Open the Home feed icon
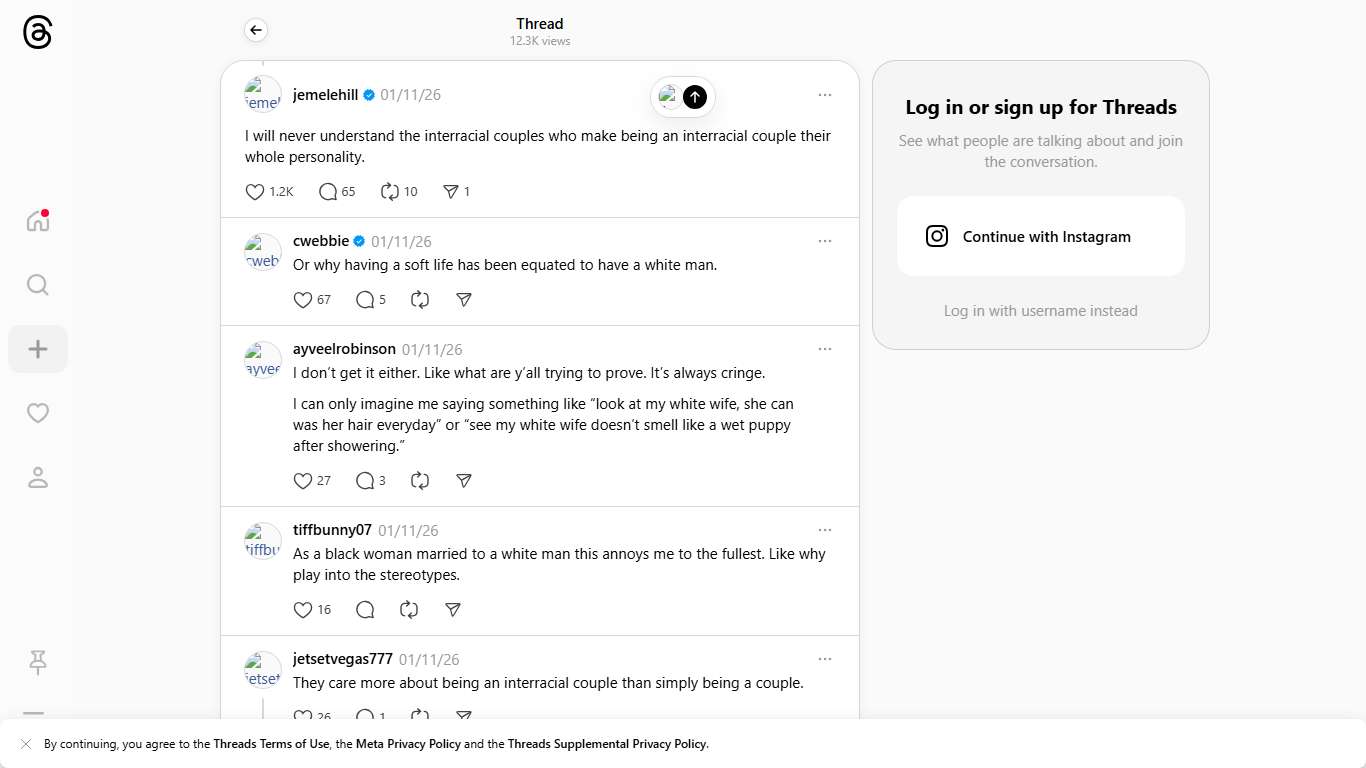This screenshot has width=1366, height=768. 38,221
